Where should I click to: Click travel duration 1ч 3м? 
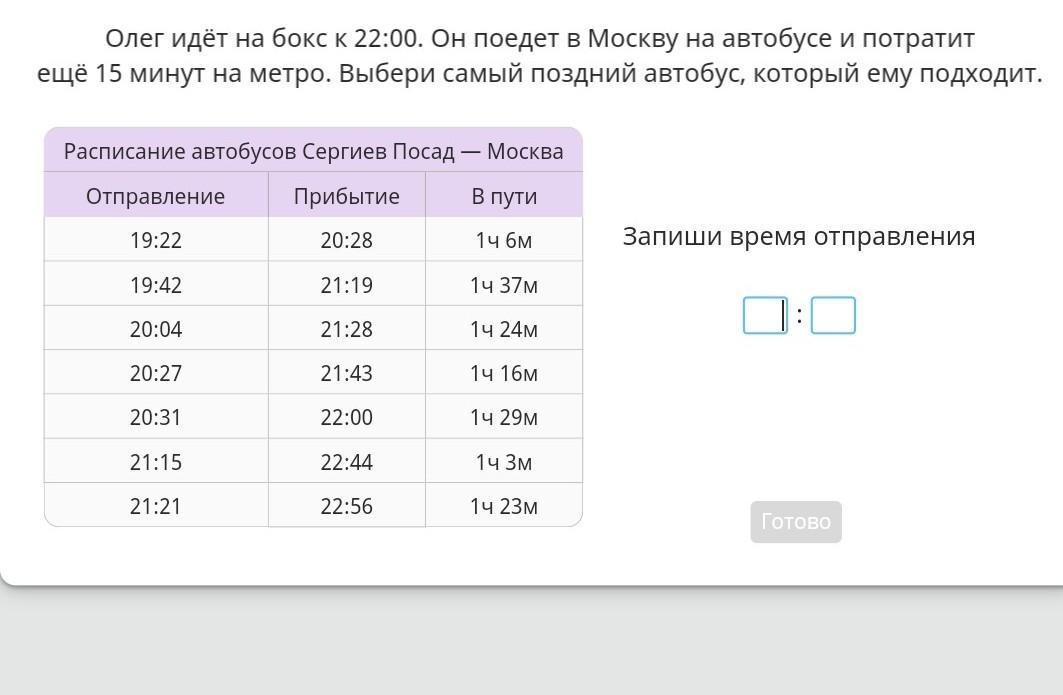click(504, 462)
